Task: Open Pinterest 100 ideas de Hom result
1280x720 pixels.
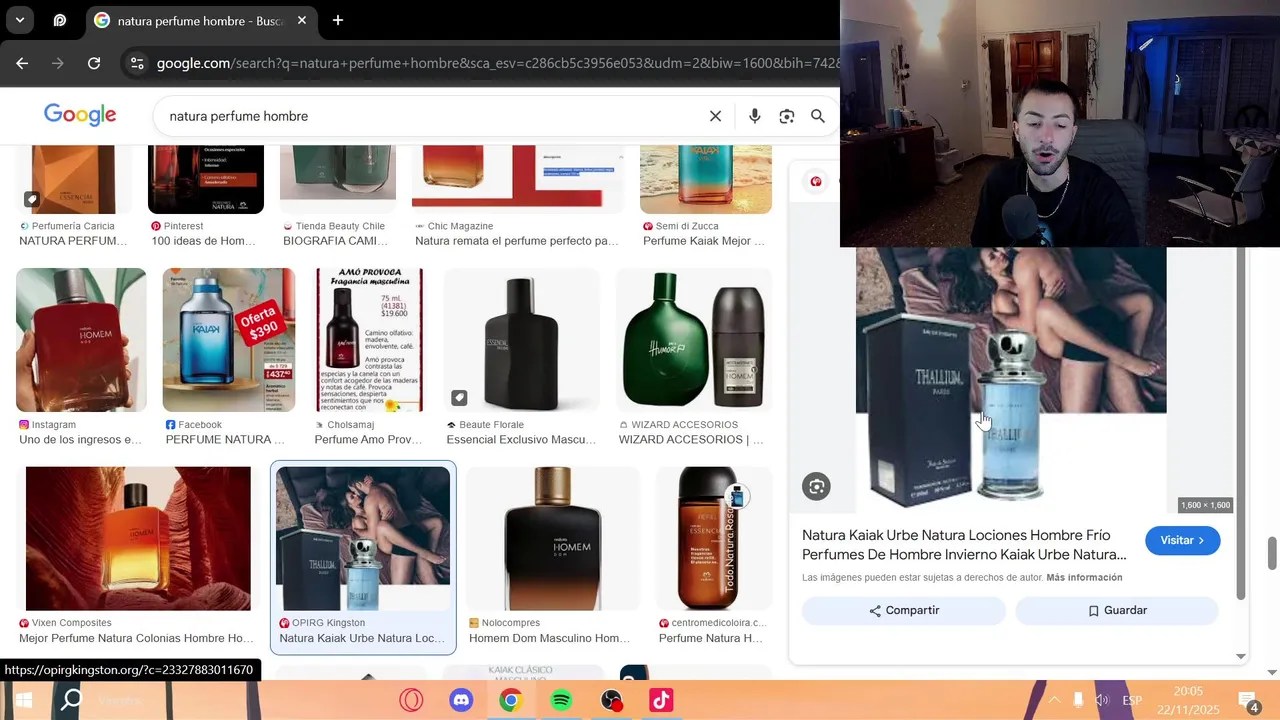Action: pyautogui.click(x=203, y=241)
